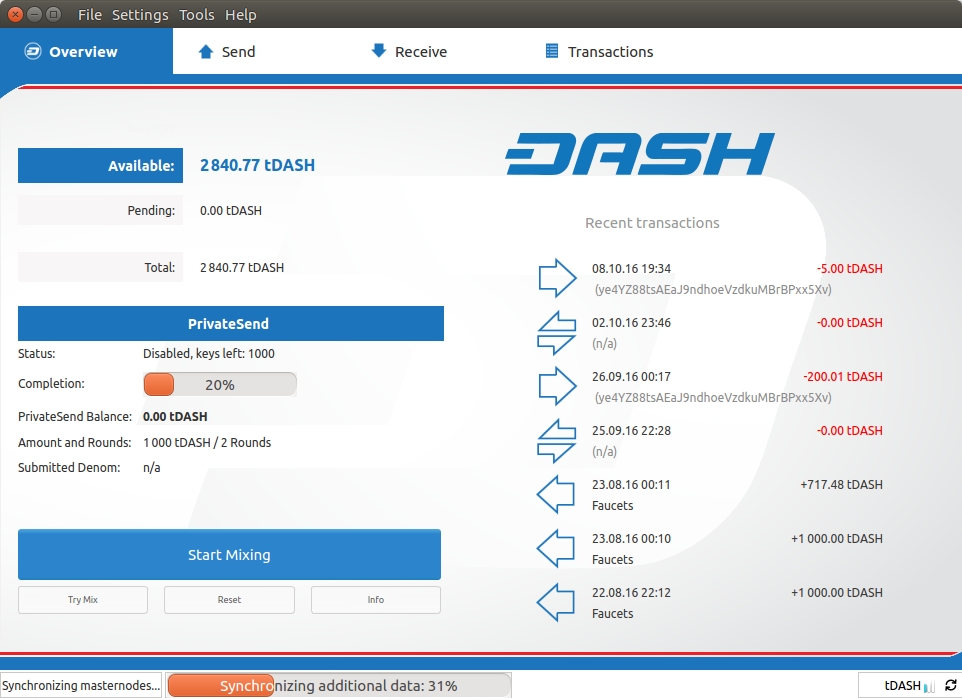Click the down arrow icon beside Receive
The width and height of the screenshot is (962, 700).
click(379, 51)
